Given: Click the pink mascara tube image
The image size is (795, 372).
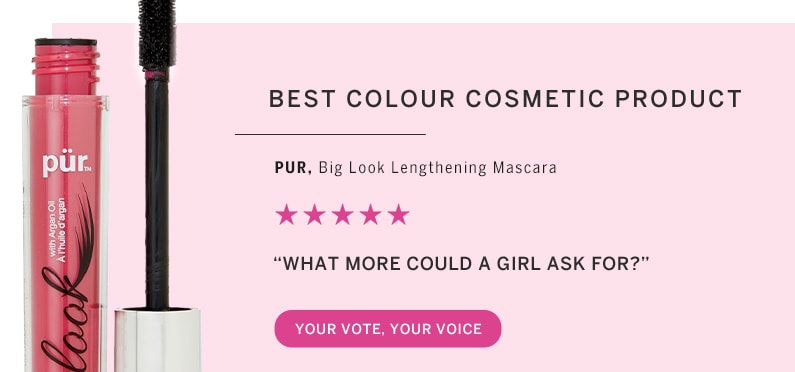Looking at the screenshot, I should click(65, 205).
